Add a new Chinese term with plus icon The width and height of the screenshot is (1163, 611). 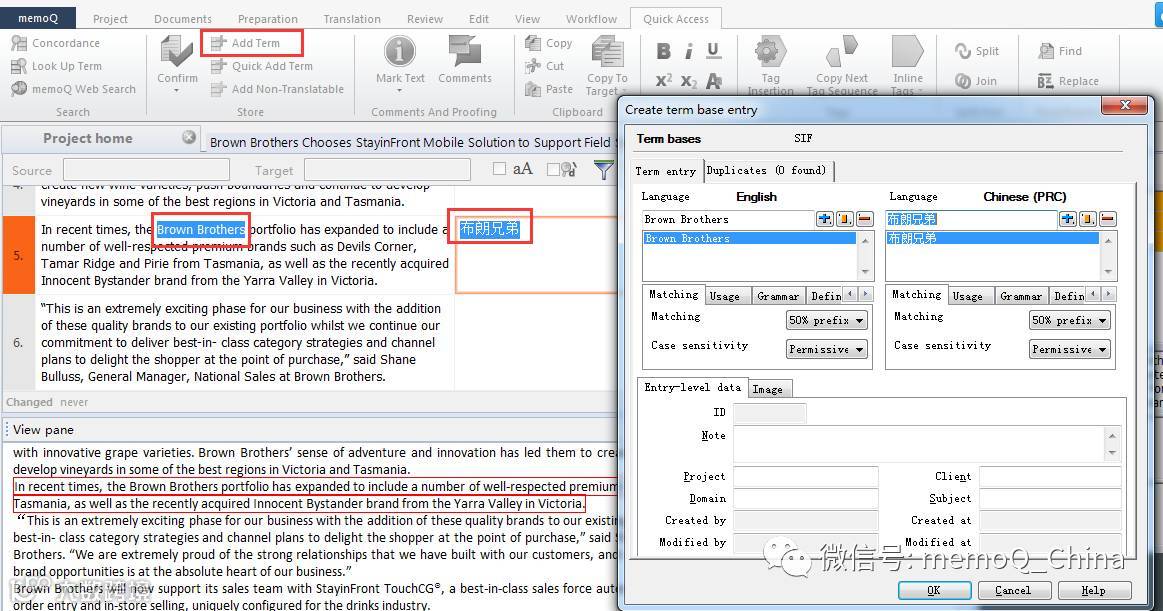1067,219
